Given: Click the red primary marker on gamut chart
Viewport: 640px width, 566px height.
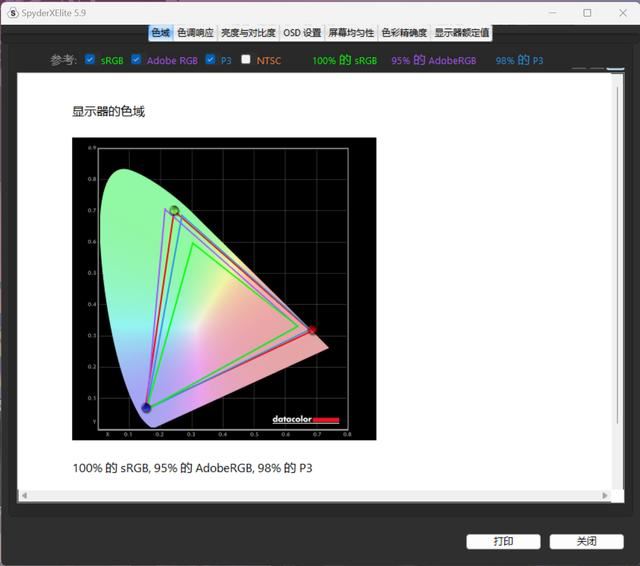Looking at the screenshot, I should pyautogui.click(x=312, y=329).
